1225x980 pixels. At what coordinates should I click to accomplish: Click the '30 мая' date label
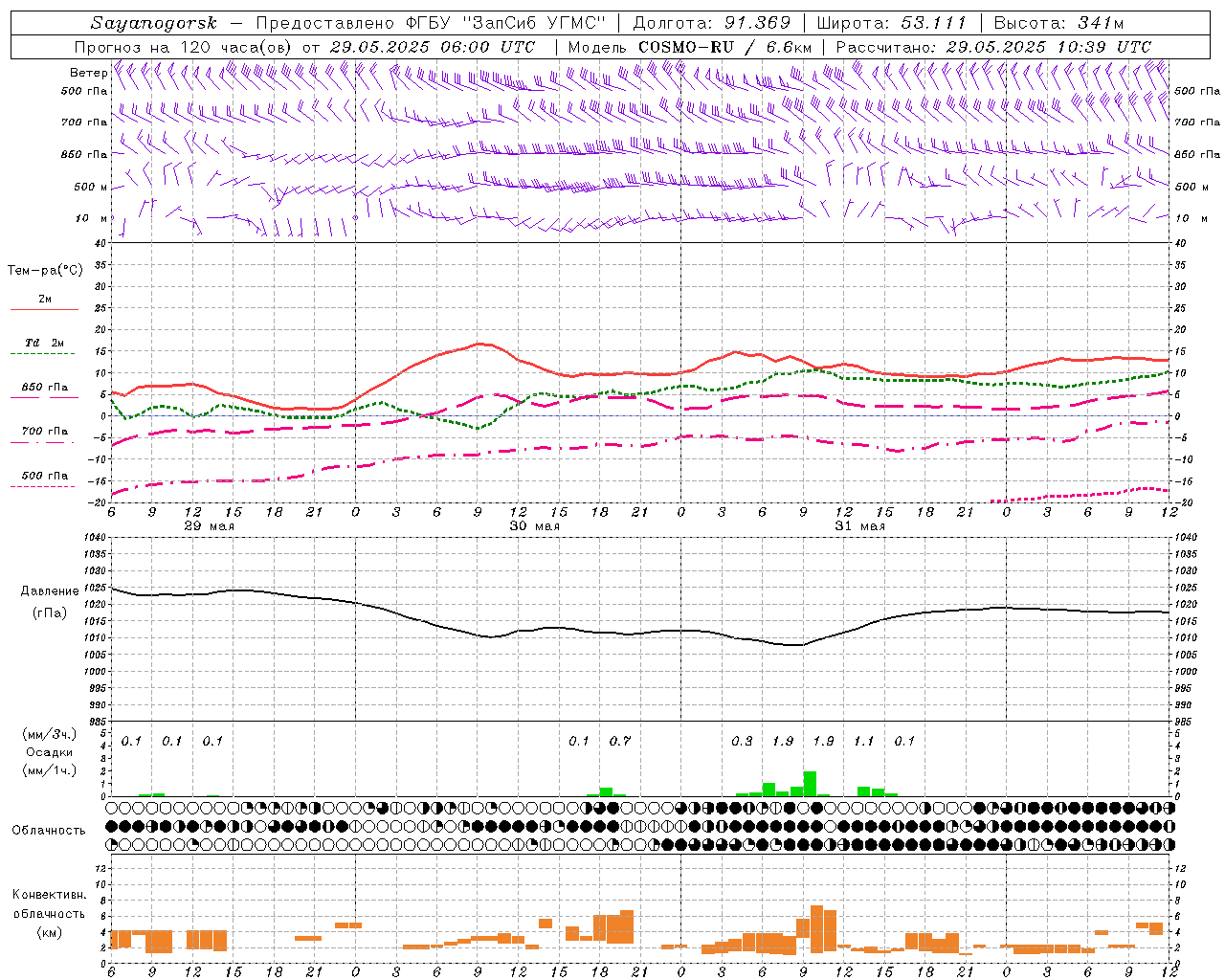(x=534, y=526)
